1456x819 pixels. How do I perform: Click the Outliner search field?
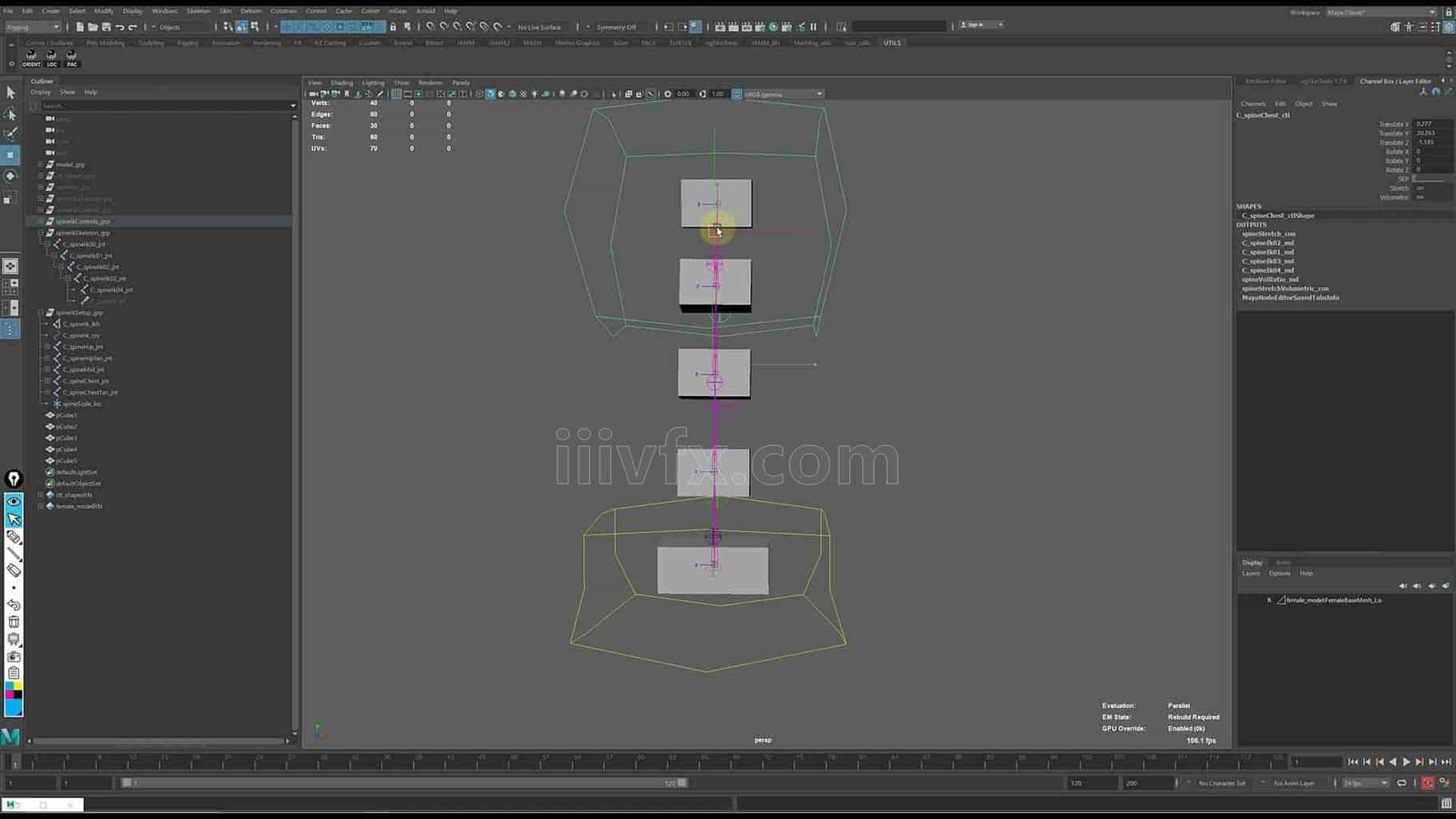pos(168,105)
